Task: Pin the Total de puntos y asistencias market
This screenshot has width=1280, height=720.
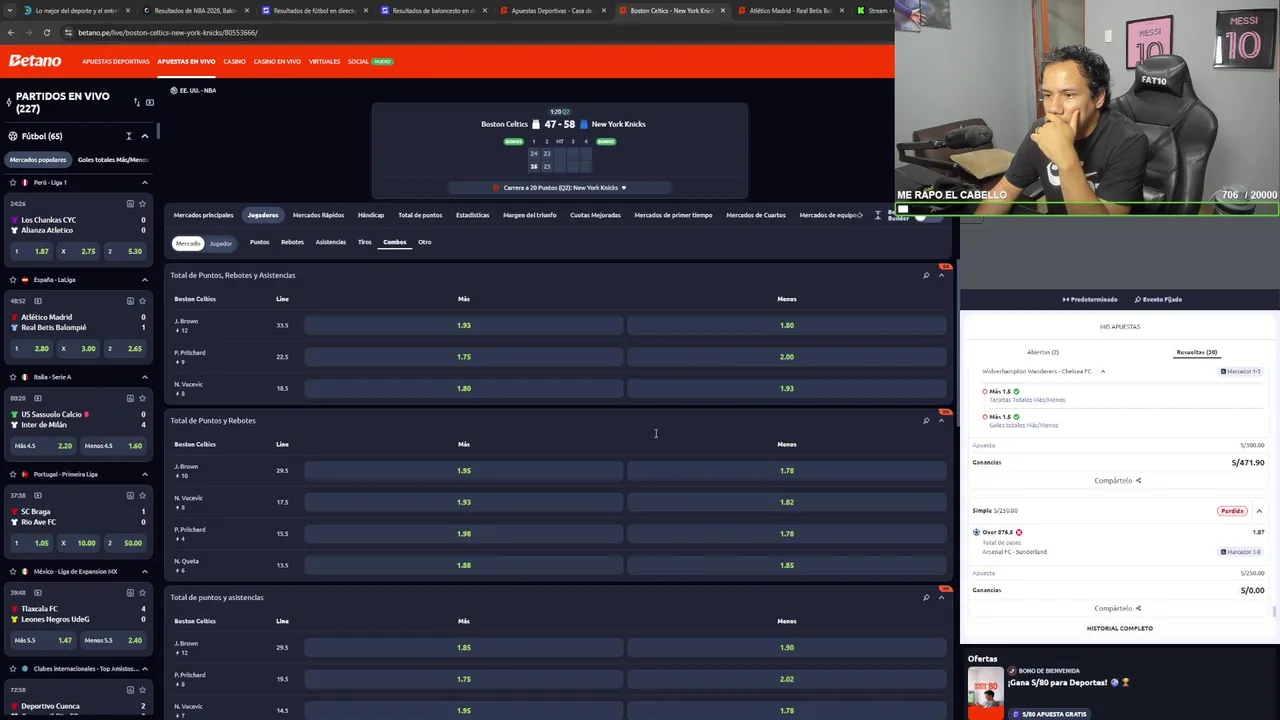Action: [926, 597]
